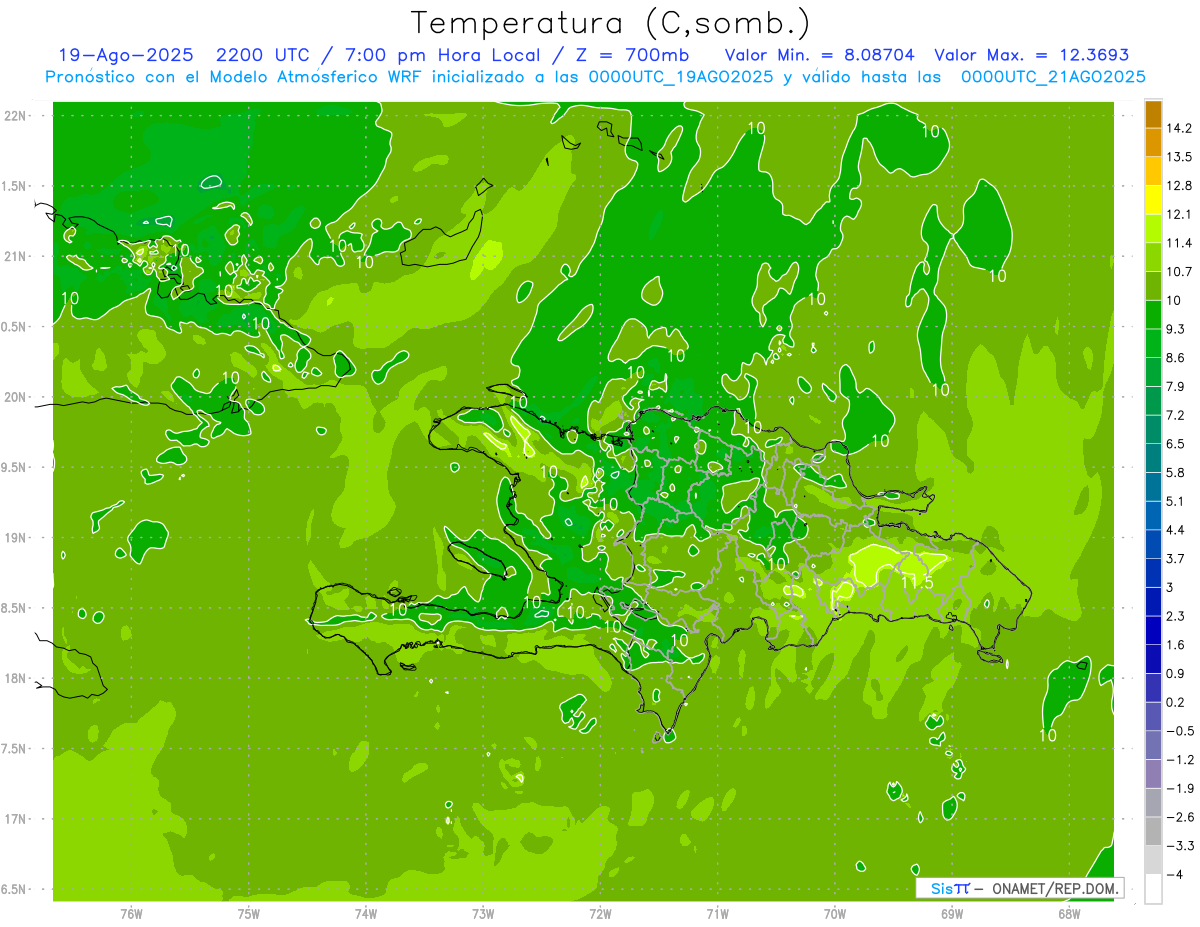Viewport: 1200px width, 927px height.
Task: Click the '17N' latitude axis label
Action: point(15,819)
